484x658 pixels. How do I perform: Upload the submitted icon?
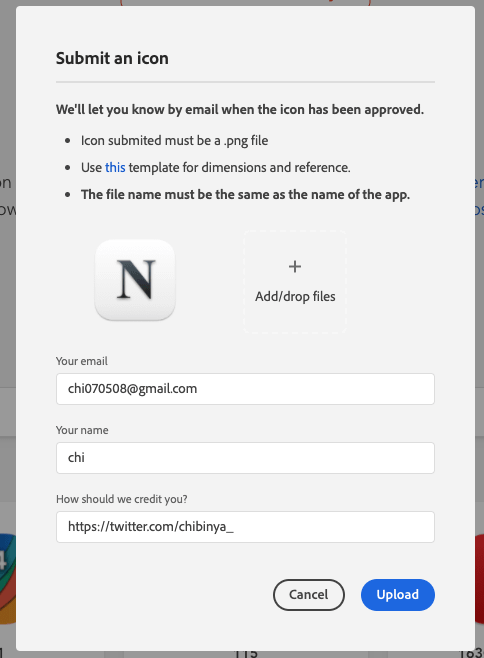[398, 595]
